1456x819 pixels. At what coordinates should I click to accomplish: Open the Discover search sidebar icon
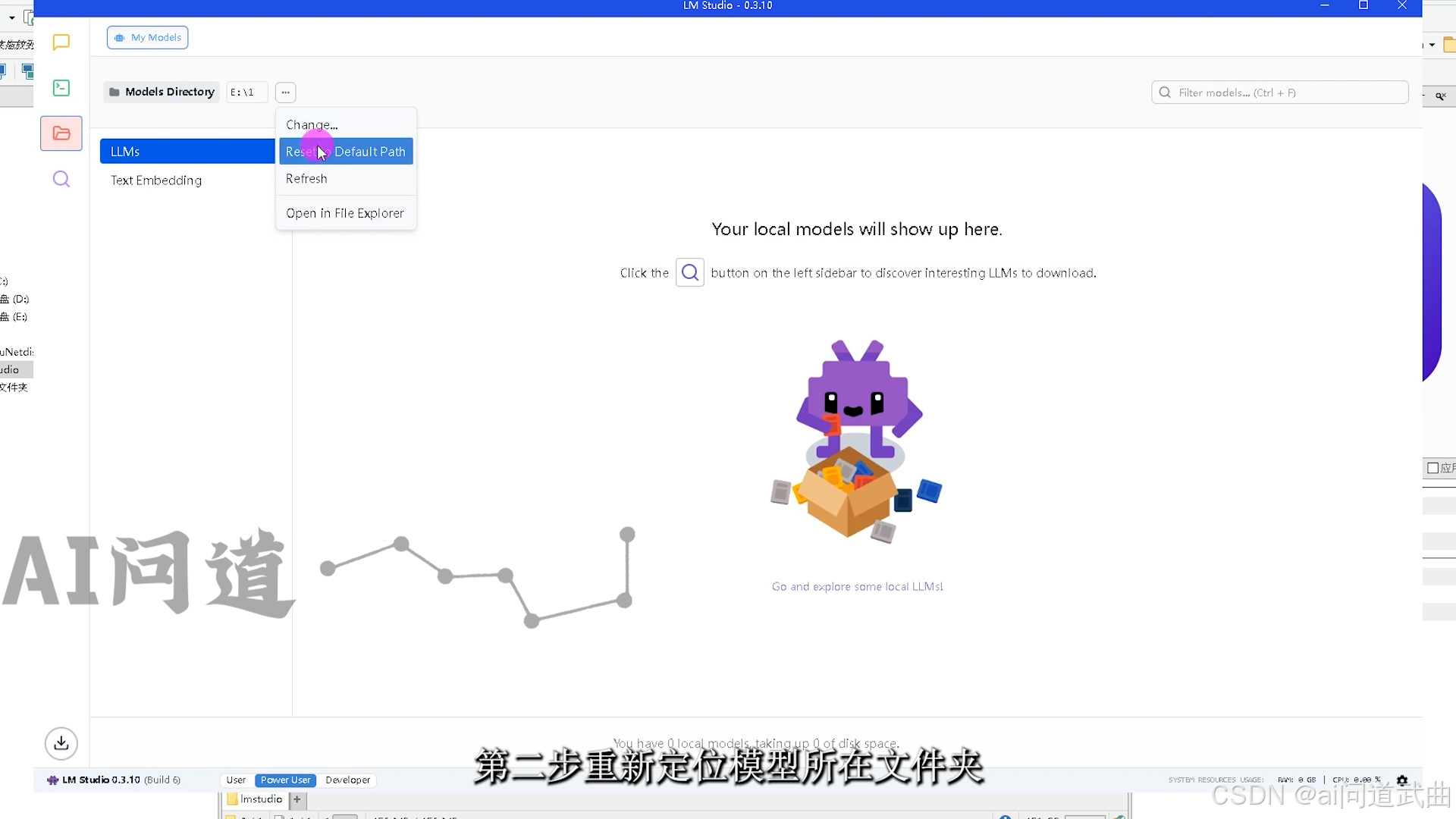tap(61, 179)
